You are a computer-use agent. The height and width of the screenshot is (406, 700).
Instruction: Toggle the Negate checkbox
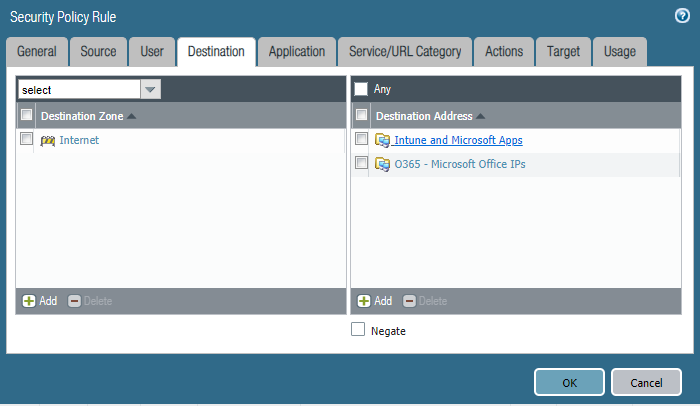pyautogui.click(x=359, y=330)
